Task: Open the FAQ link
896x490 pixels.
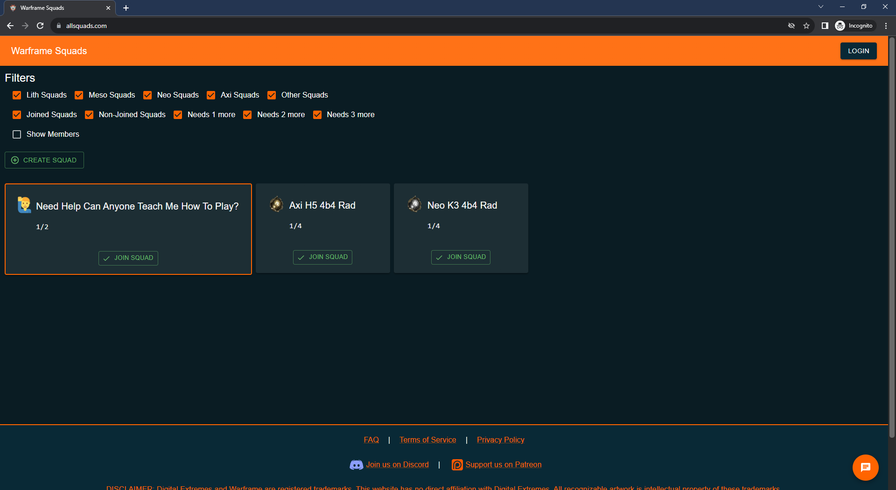Action: pyautogui.click(x=371, y=440)
